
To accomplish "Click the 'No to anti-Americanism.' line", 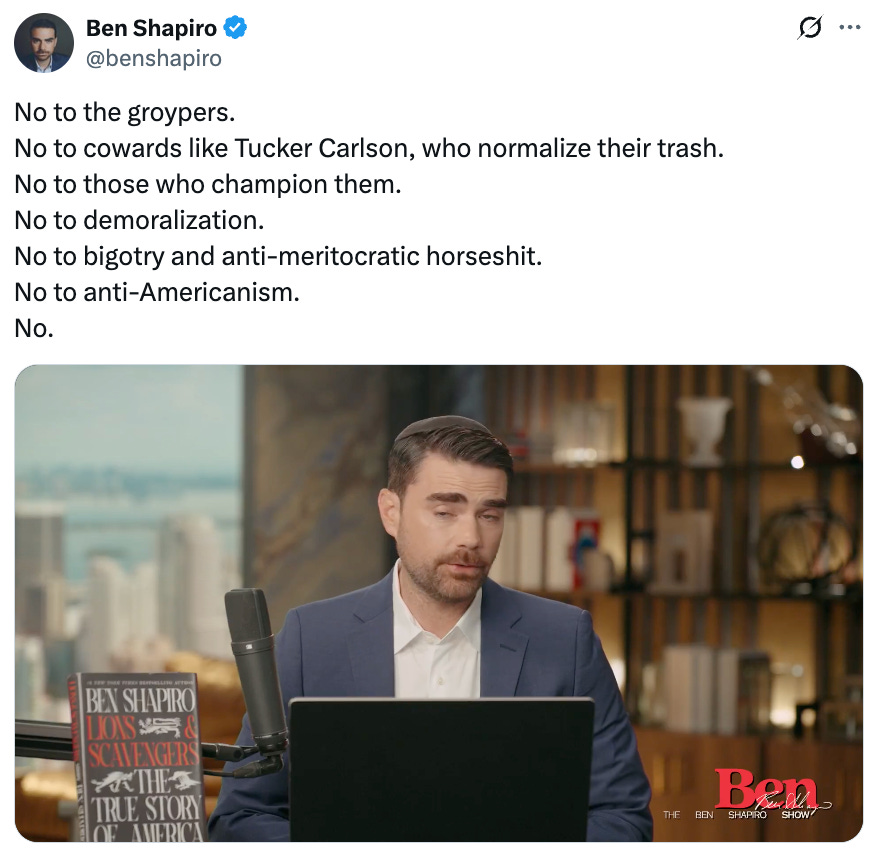I will pos(157,292).
